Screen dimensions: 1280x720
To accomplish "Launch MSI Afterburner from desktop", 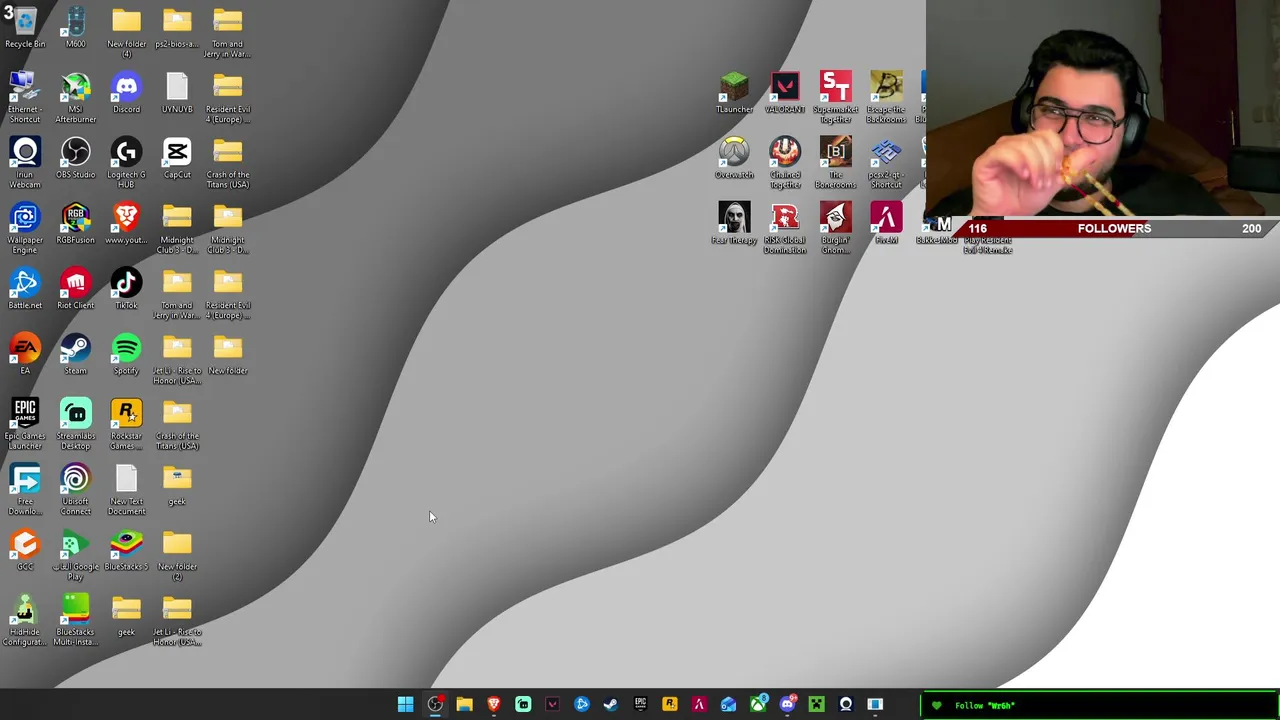I will coord(76,97).
